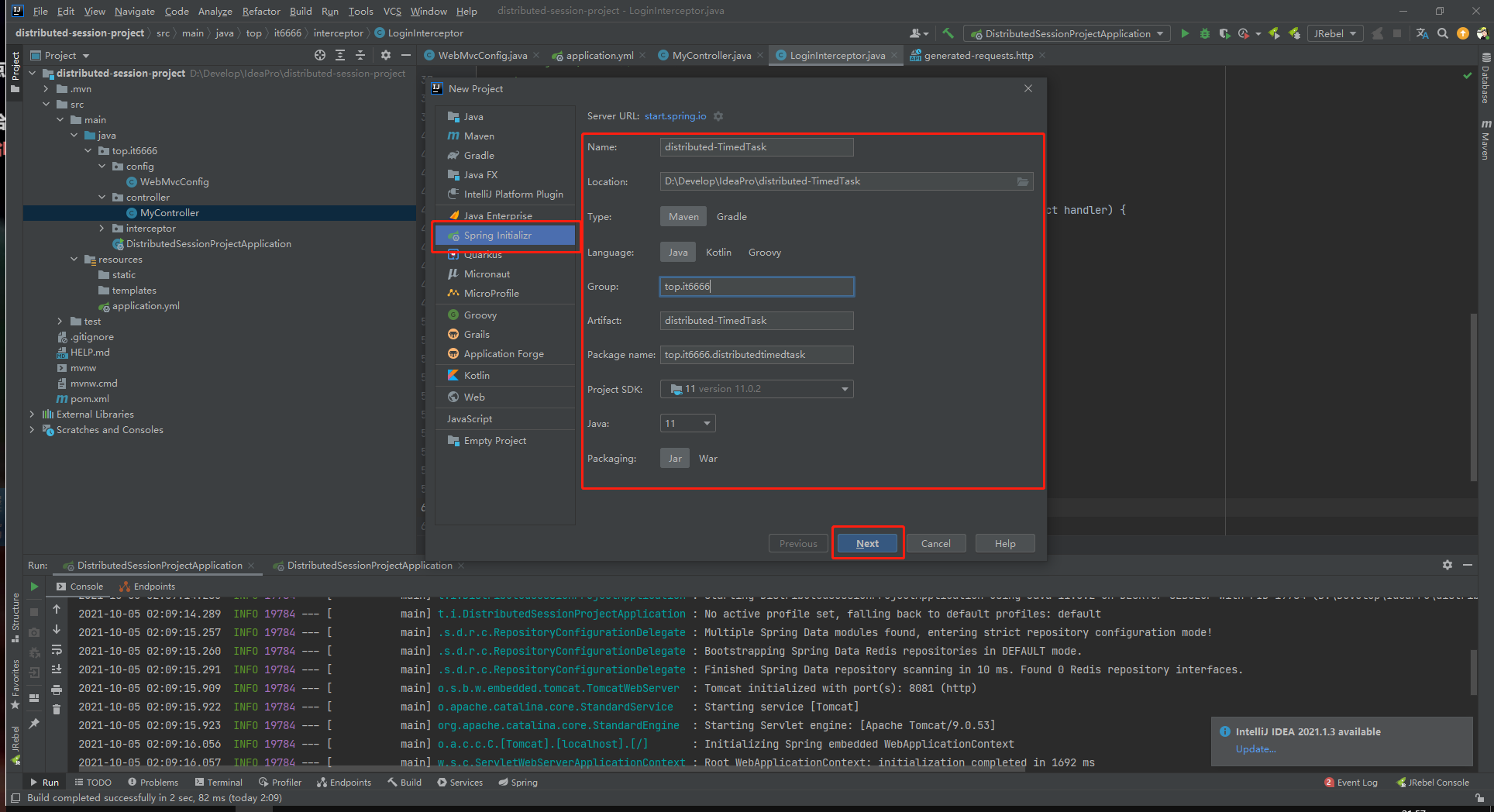Screen dimensions: 1494x812
Task: Click the locate-file crosshair icon in Project panel
Action: 320,55
